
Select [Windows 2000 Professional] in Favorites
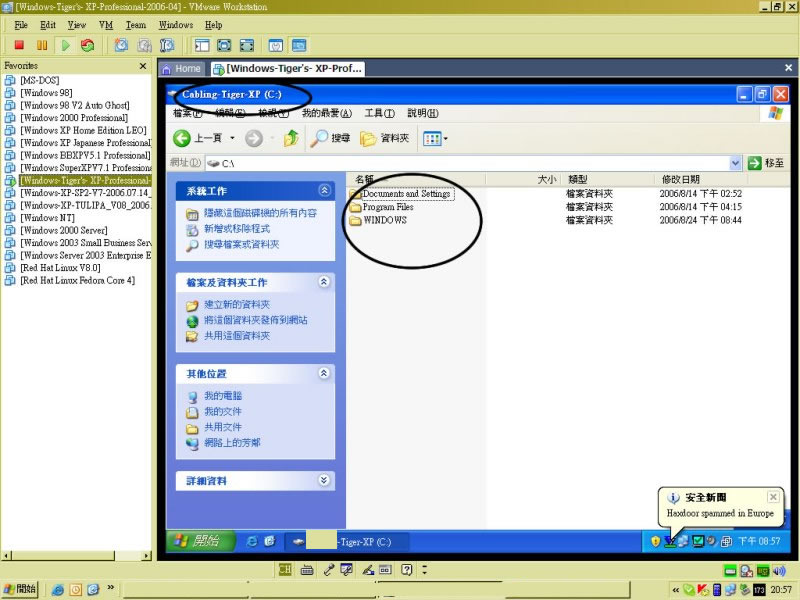tap(74, 118)
